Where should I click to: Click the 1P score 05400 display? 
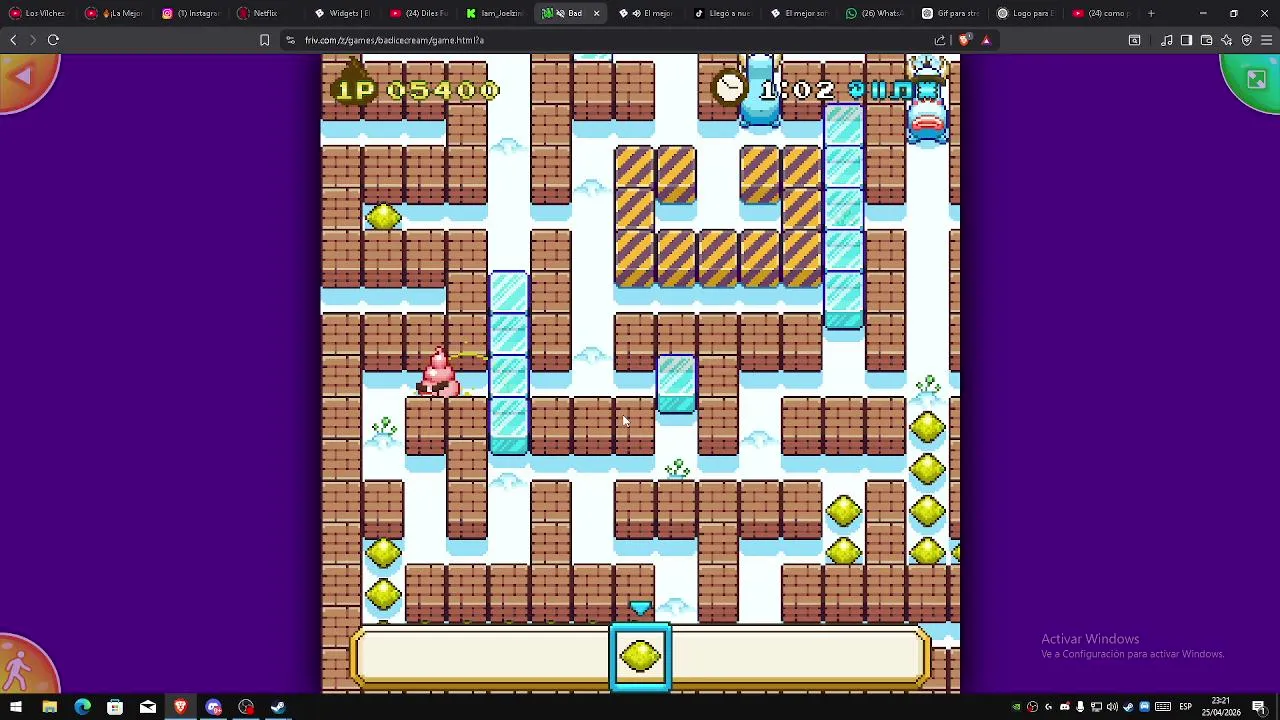coord(416,90)
